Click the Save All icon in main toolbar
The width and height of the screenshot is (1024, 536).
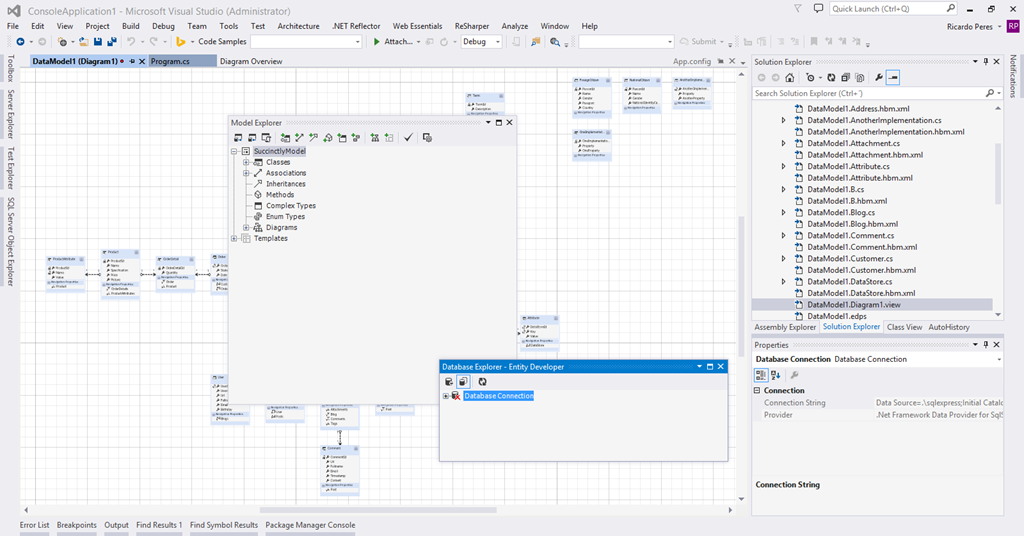pyautogui.click(x=112, y=42)
